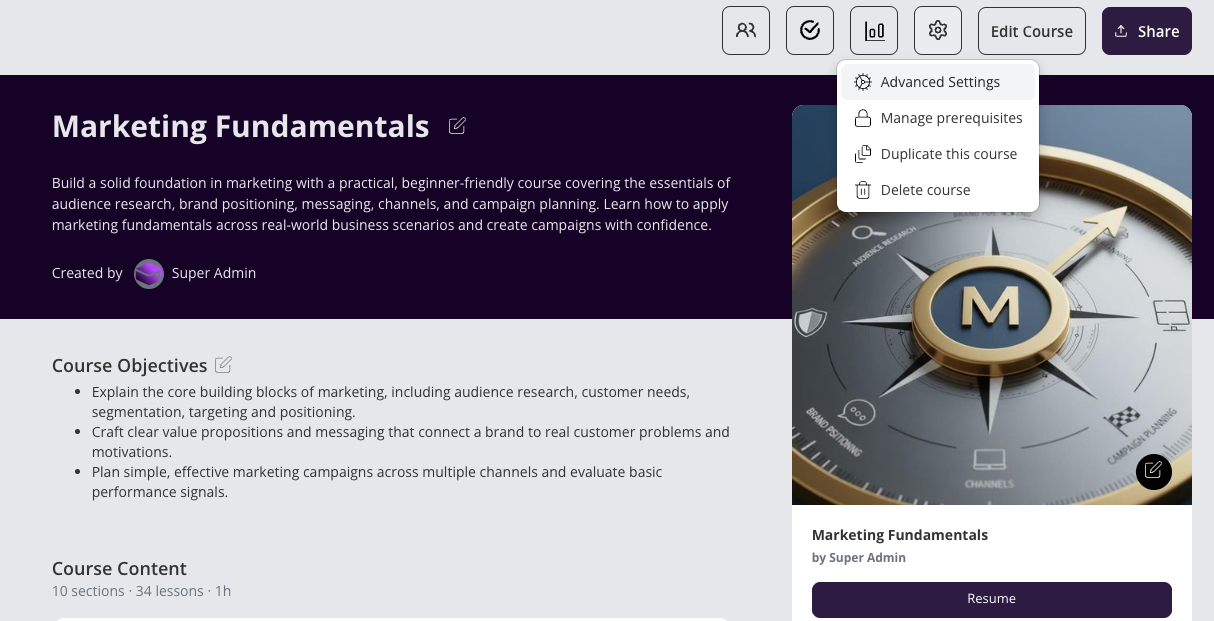
Task: Click the "10 sections · 34 lessons · 1h" text
Action: (141, 591)
